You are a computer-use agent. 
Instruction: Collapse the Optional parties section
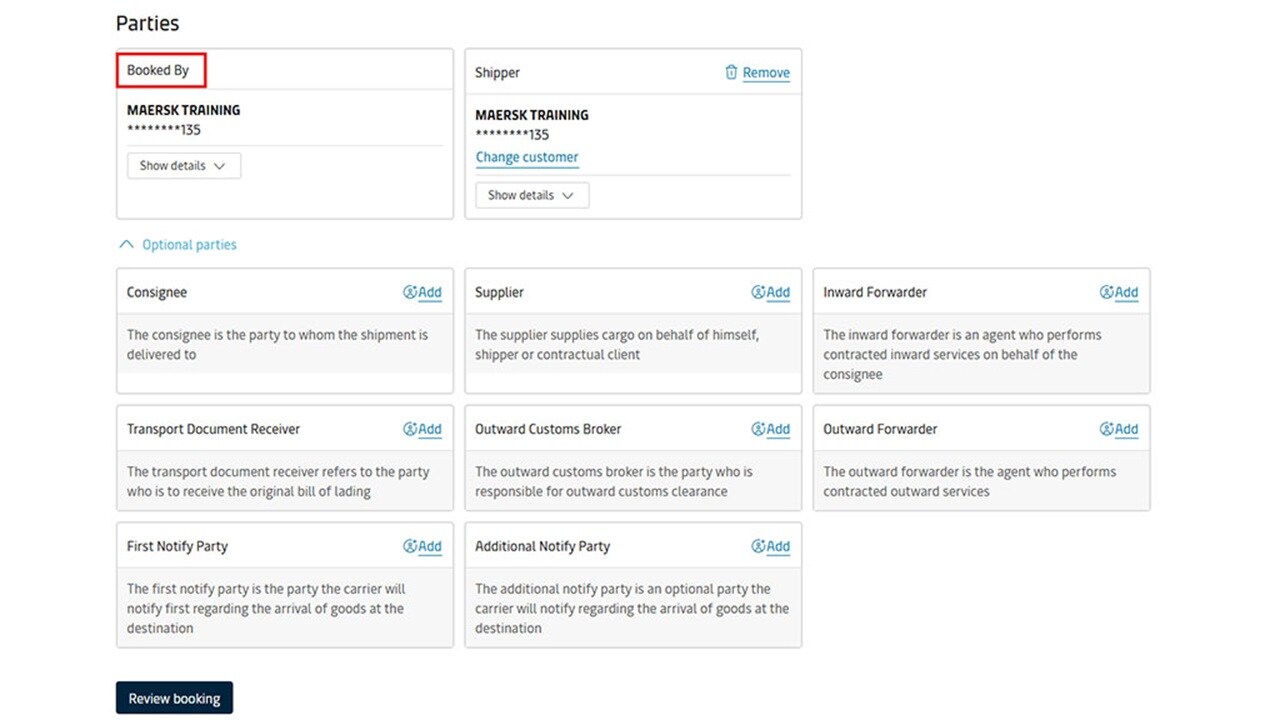pos(178,245)
